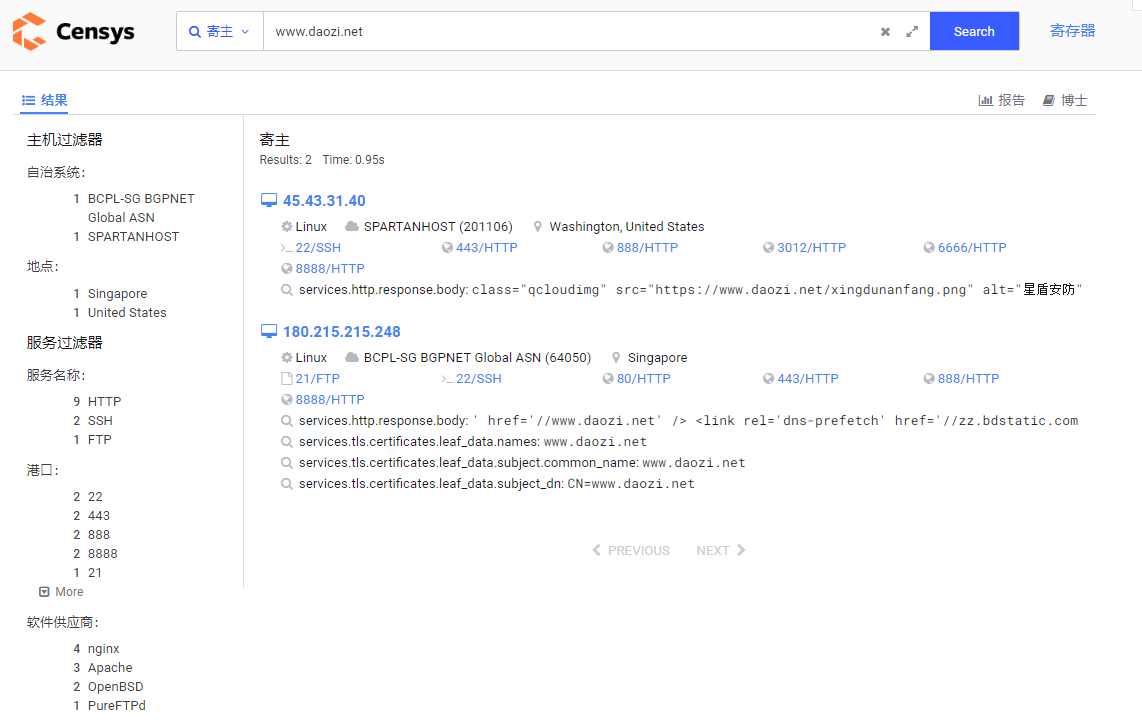Open the 报告 chart icon

click(x=985, y=100)
